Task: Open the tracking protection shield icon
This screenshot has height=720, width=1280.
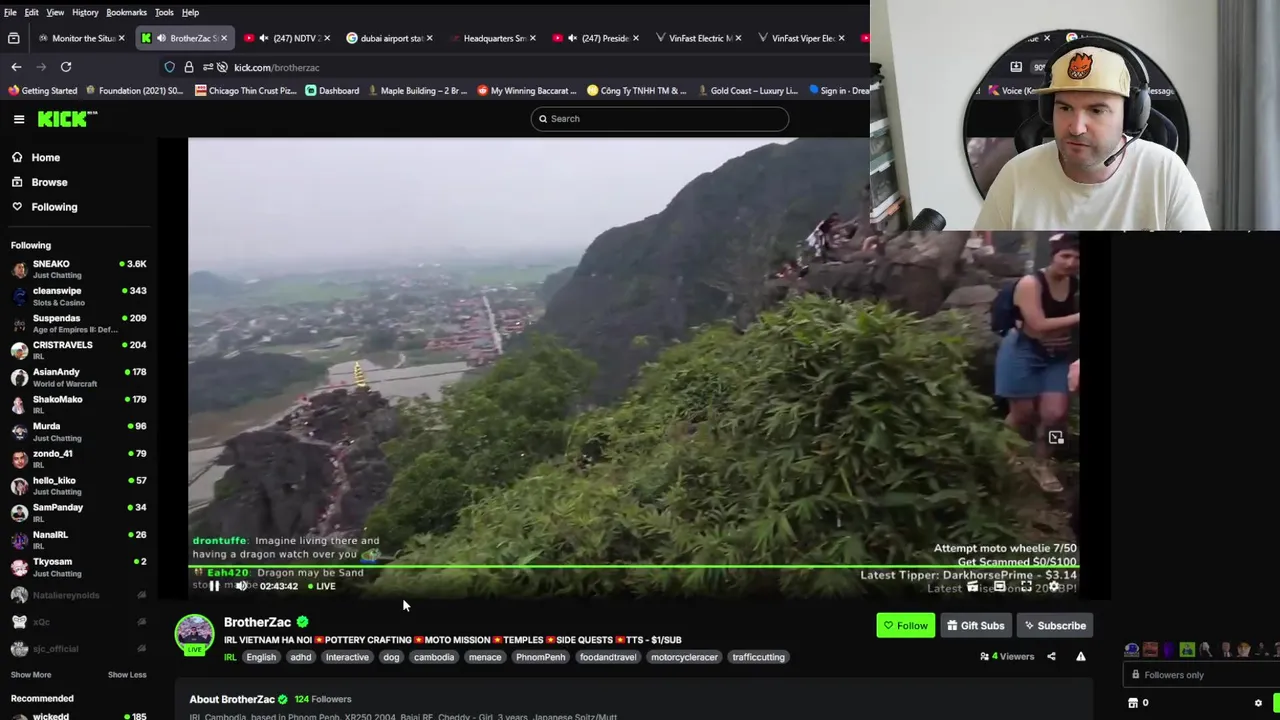Action: pyautogui.click(x=170, y=67)
